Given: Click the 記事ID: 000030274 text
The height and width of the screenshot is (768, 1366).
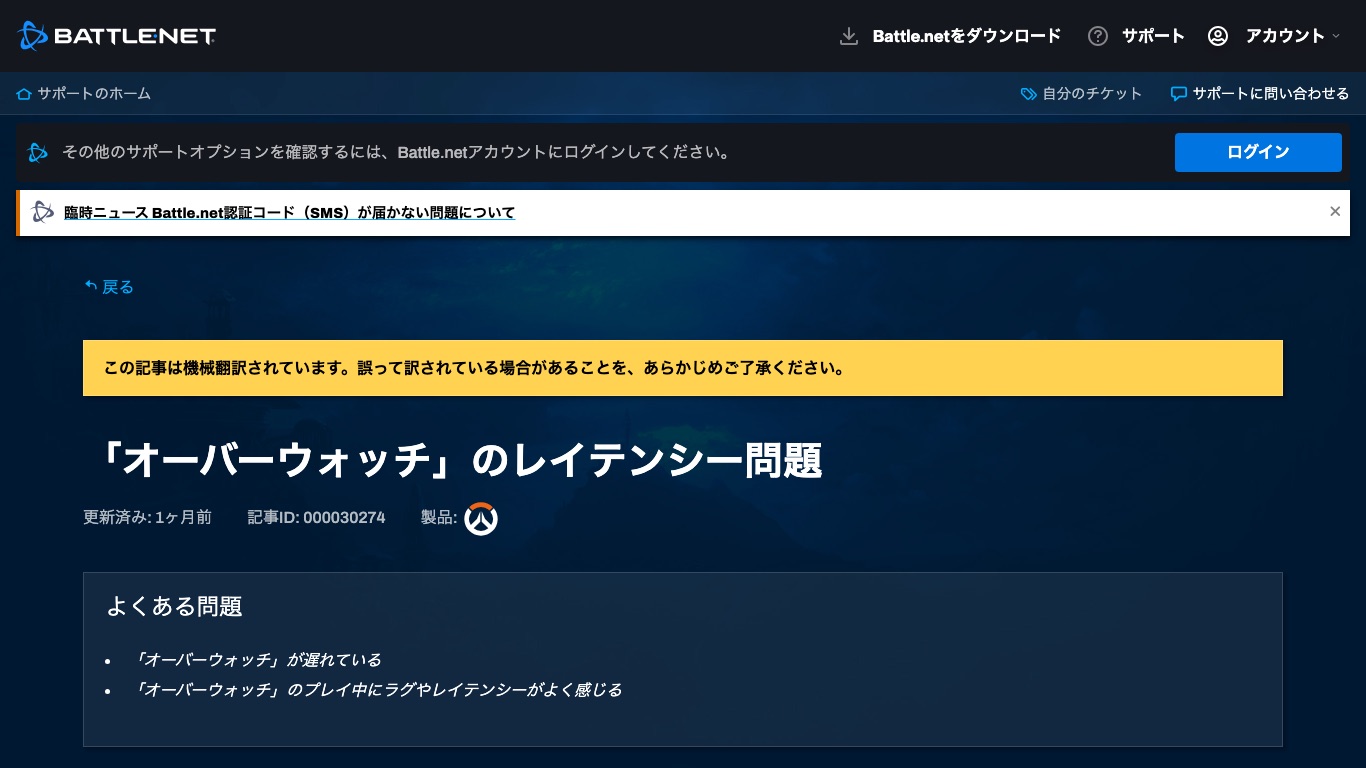Looking at the screenshot, I should [x=316, y=517].
